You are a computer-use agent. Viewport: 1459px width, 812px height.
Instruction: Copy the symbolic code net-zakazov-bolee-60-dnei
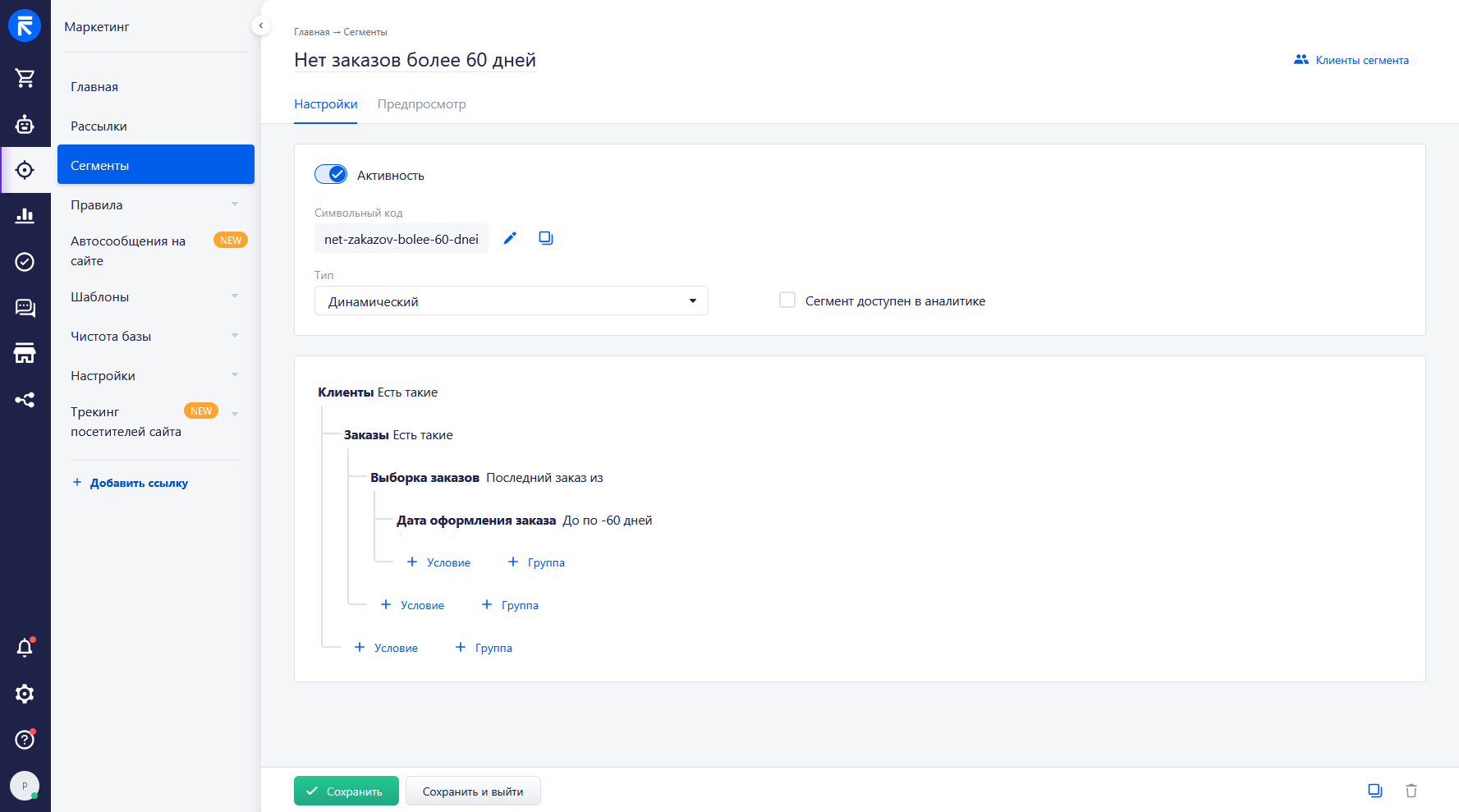[x=546, y=238]
